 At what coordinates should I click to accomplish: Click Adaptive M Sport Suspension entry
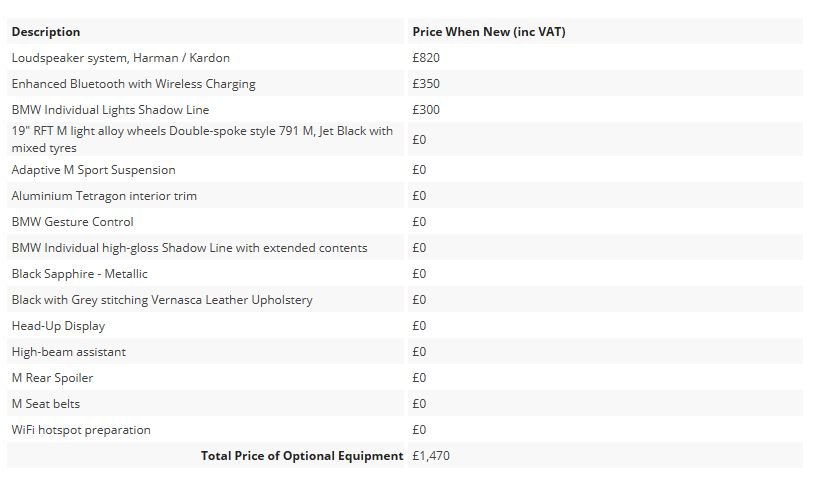(94, 170)
